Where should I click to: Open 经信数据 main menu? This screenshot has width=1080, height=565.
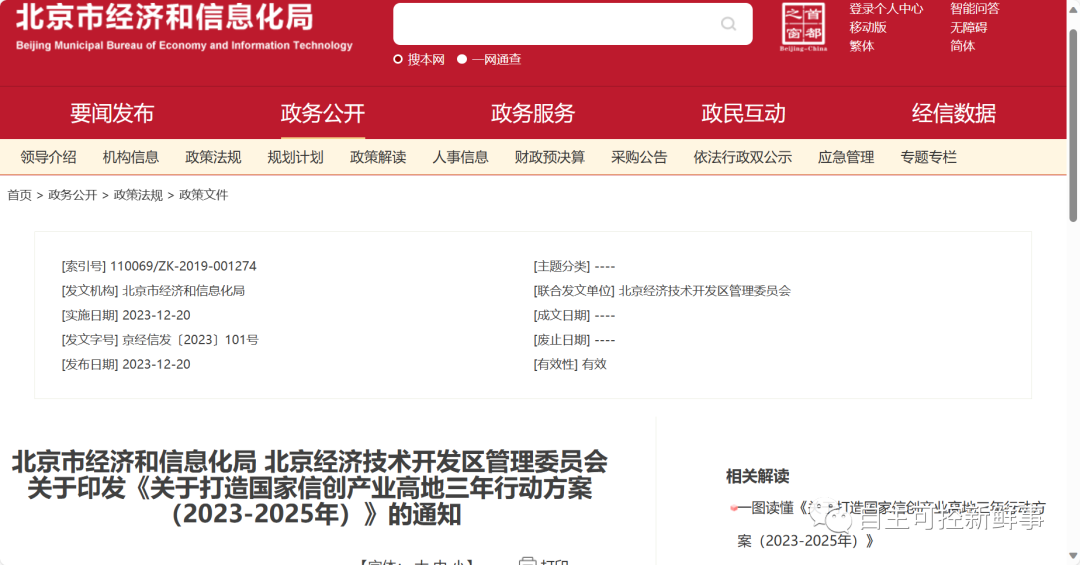[954, 113]
